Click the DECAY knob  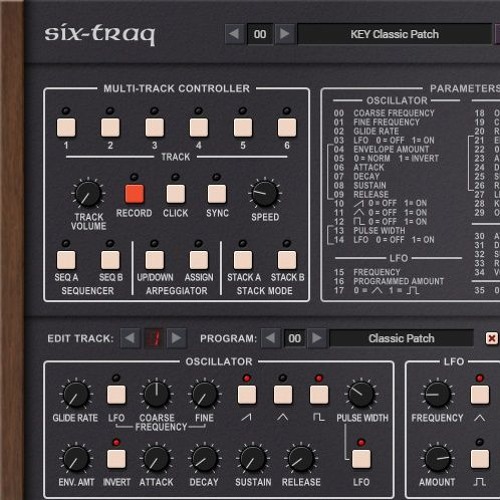204,459
